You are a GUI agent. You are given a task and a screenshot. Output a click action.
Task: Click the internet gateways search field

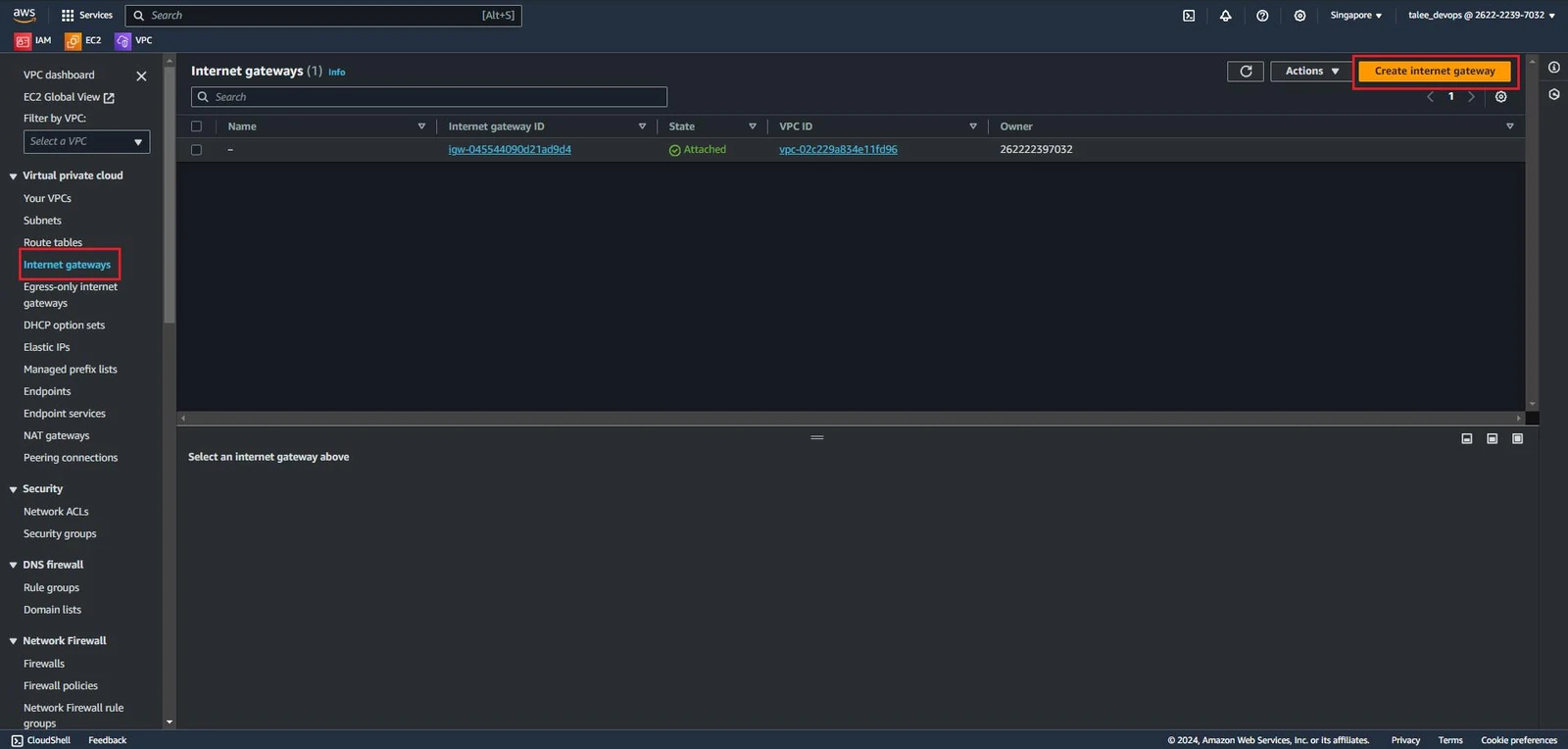pos(429,97)
